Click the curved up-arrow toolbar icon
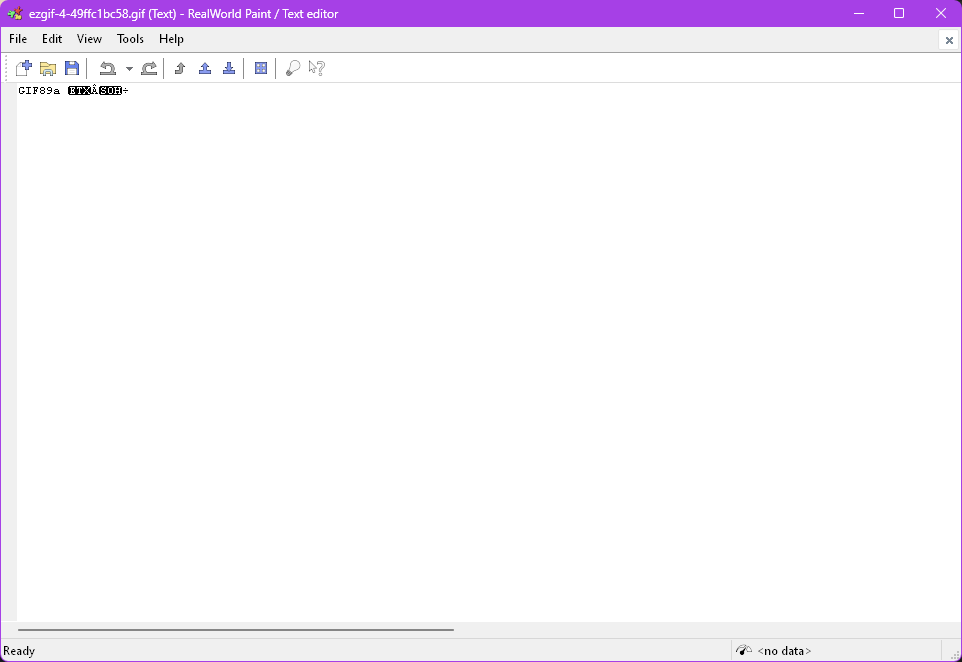 180,68
